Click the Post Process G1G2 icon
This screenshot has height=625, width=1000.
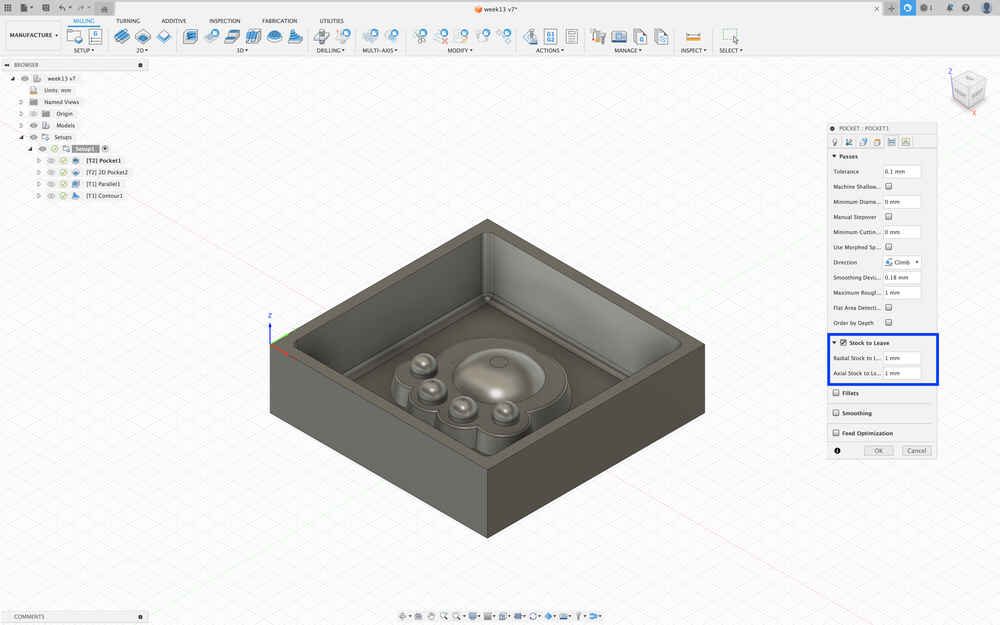pos(550,36)
